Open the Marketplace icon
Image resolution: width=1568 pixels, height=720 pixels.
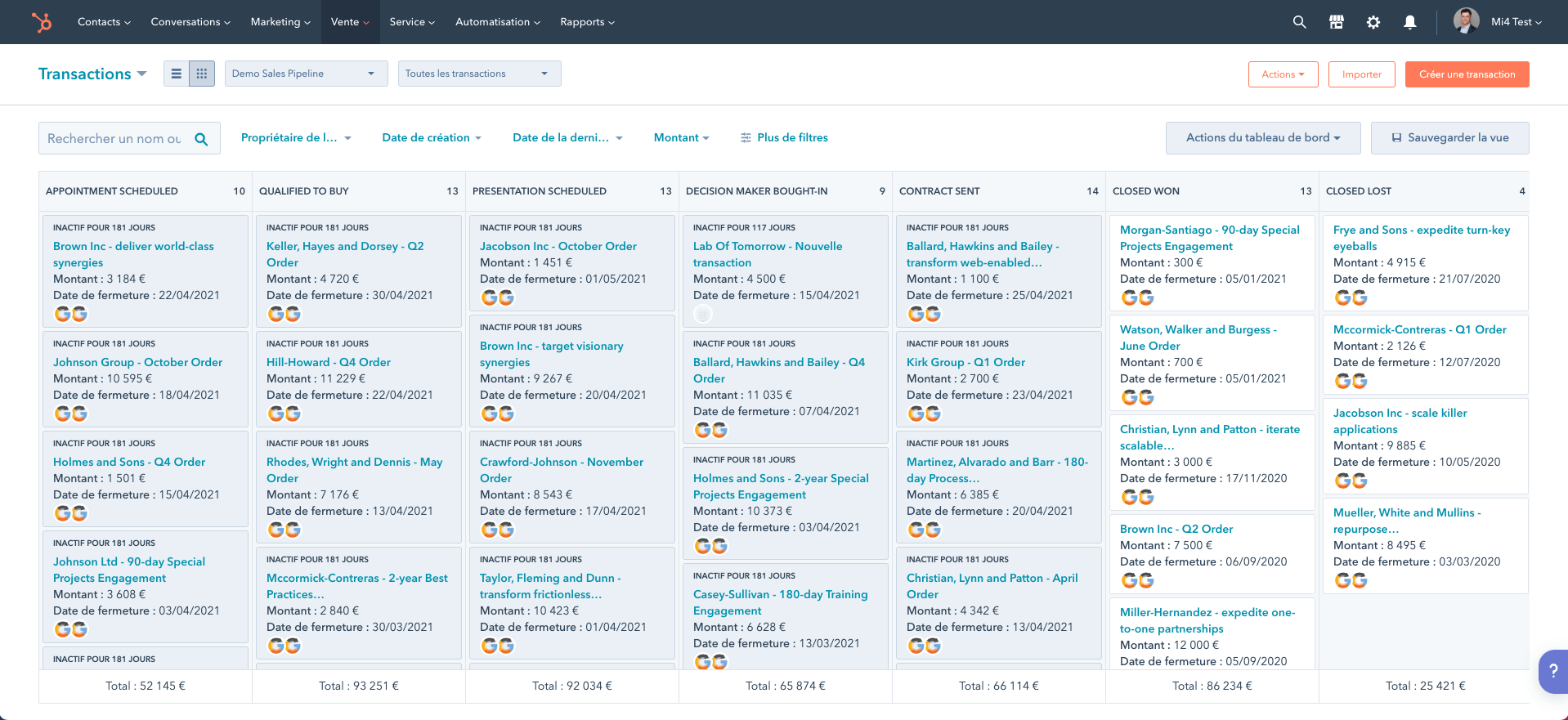1336,22
